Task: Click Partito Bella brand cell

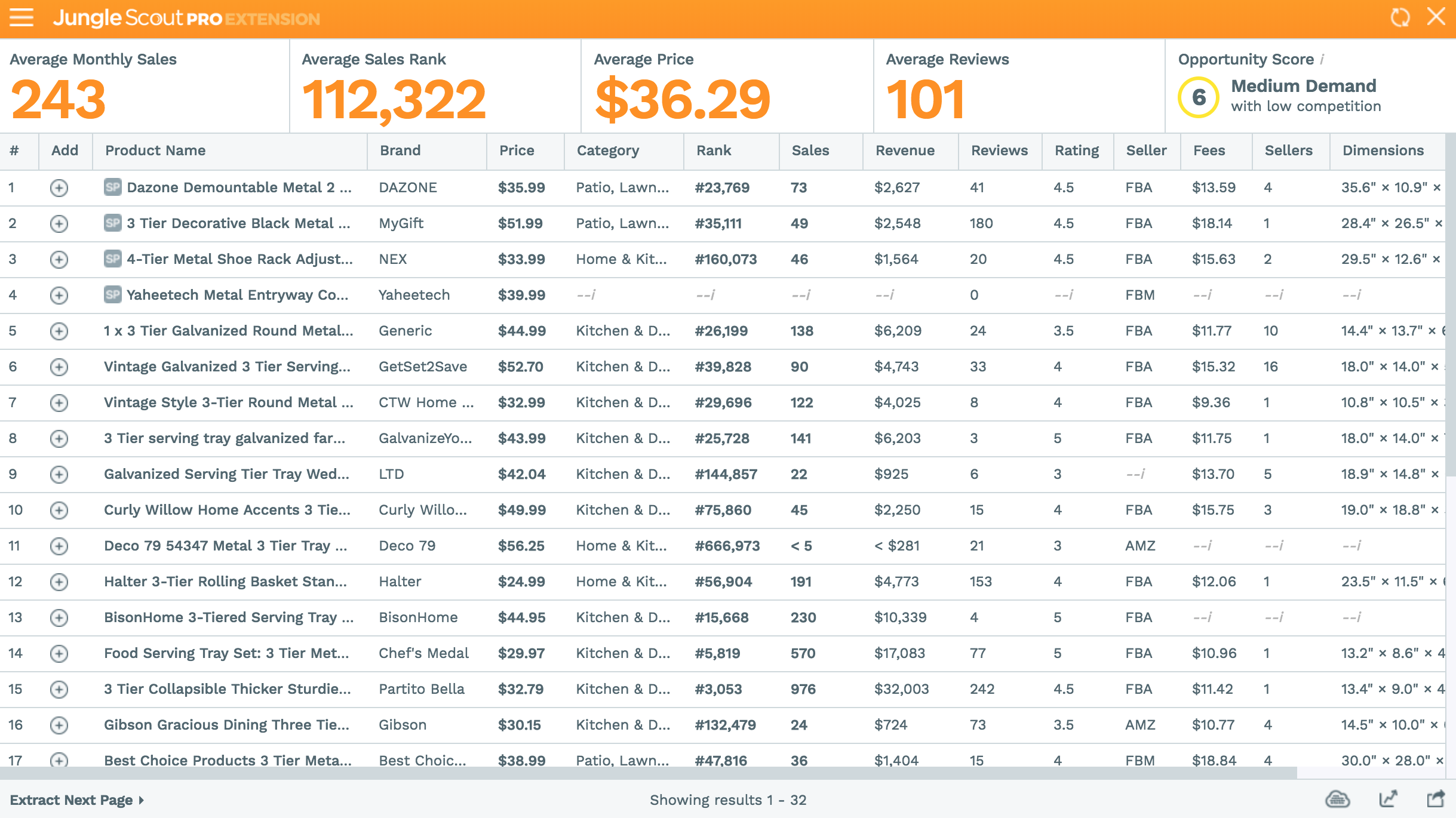Action: tap(422, 689)
